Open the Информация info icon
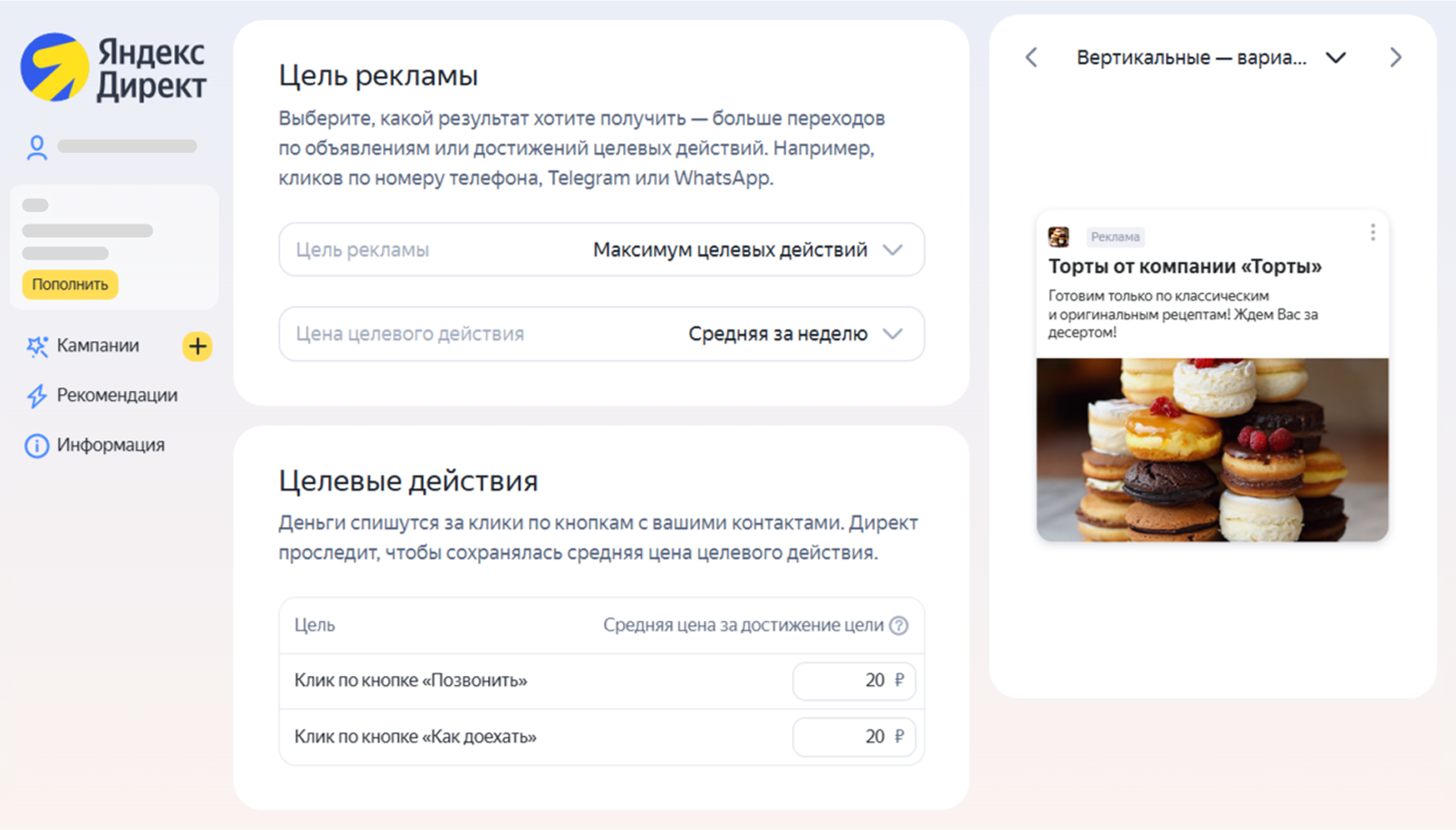Screen dimensions: 1456x830 click(36, 444)
